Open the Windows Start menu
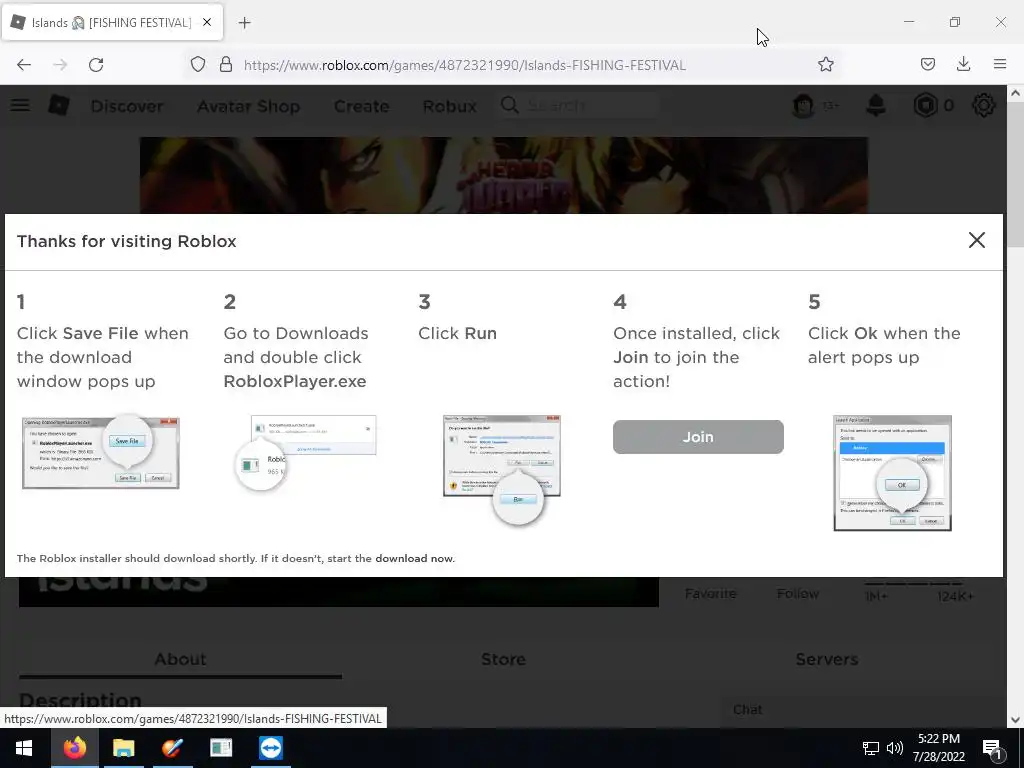The height and width of the screenshot is (768, 1024). (24, 748)
